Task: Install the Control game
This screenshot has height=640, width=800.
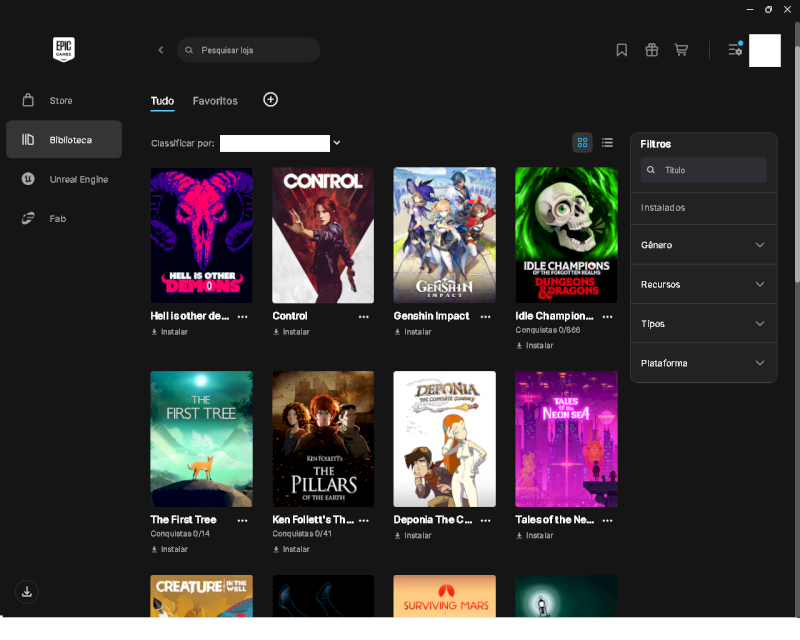Action: (291, 332)
